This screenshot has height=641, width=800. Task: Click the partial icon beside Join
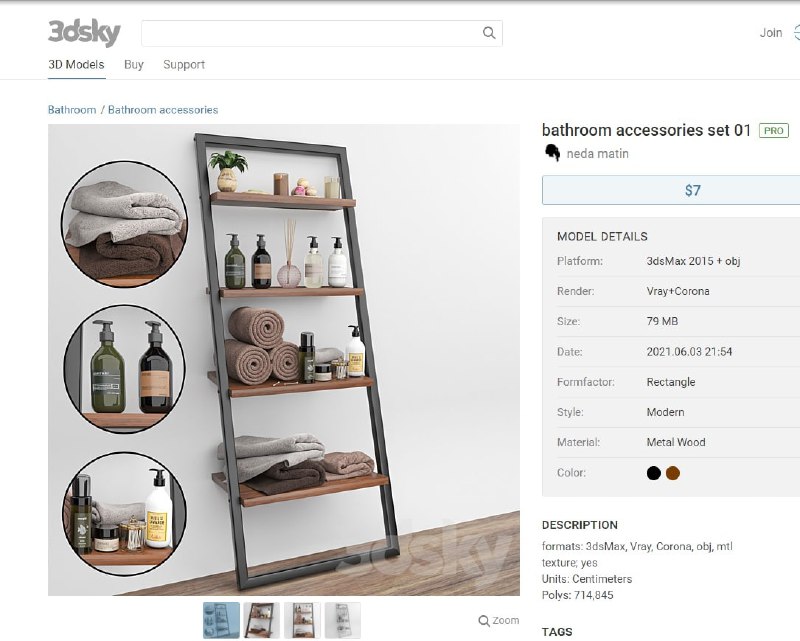pos(796,33)
